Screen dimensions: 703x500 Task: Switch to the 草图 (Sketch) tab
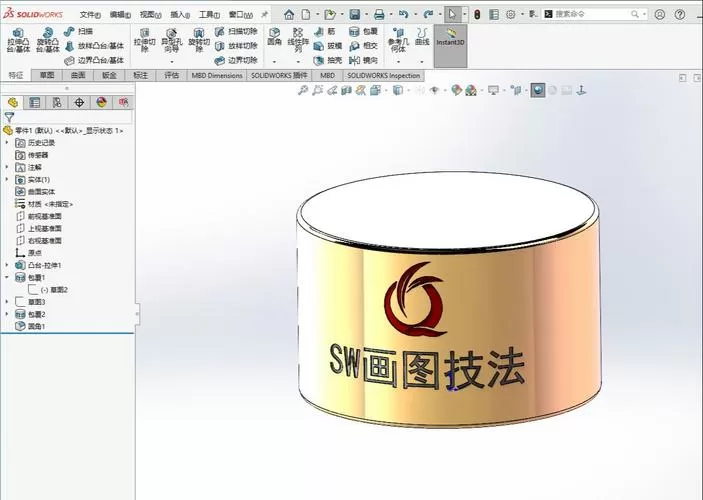tap(47, 75)
